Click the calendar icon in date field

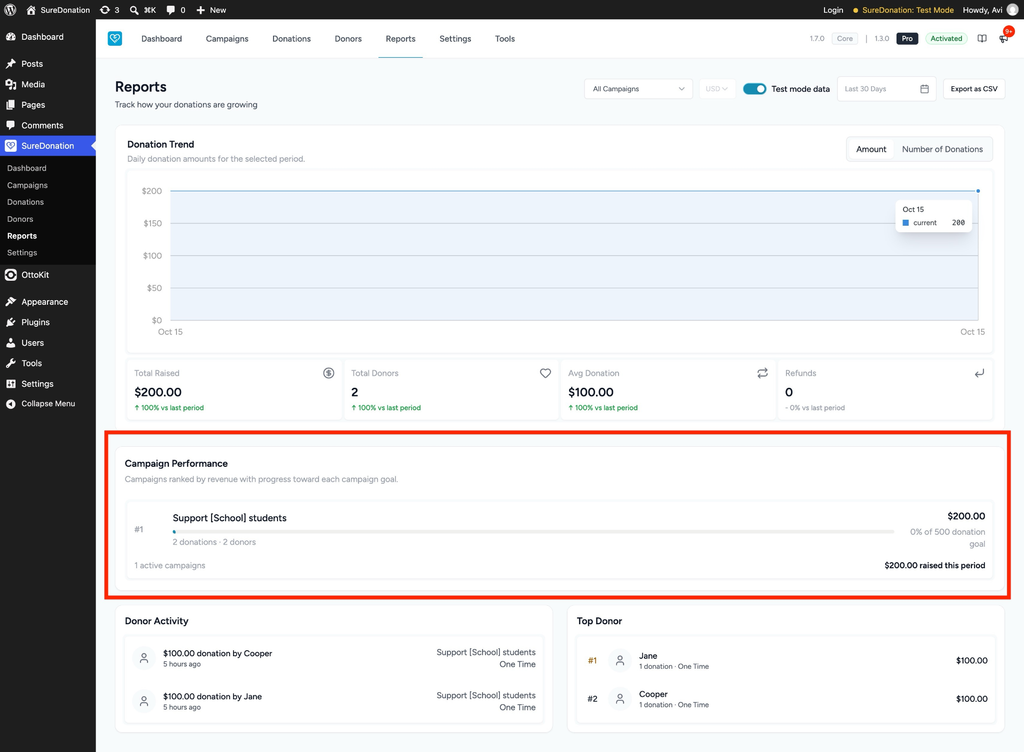point(924,89)
